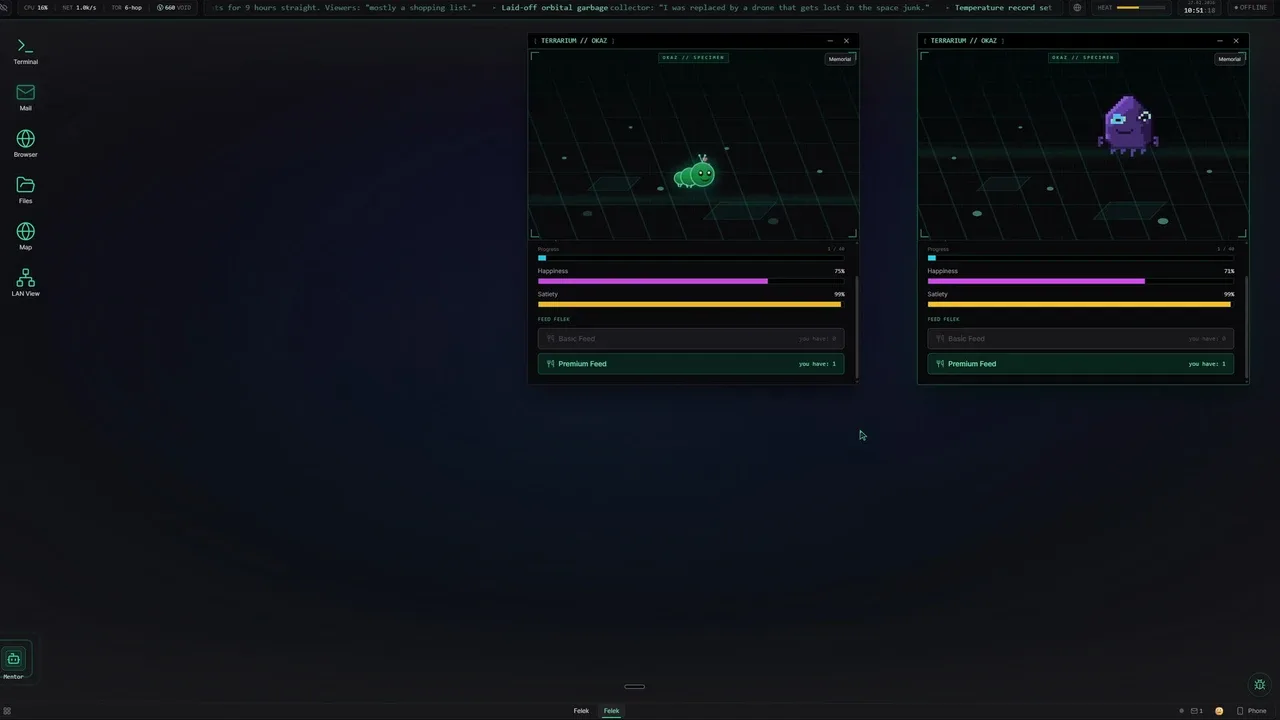Screen dimensions: 1280x720
Task: Click 'Temperature record set' ticker headline
Action: point(1003,7)
